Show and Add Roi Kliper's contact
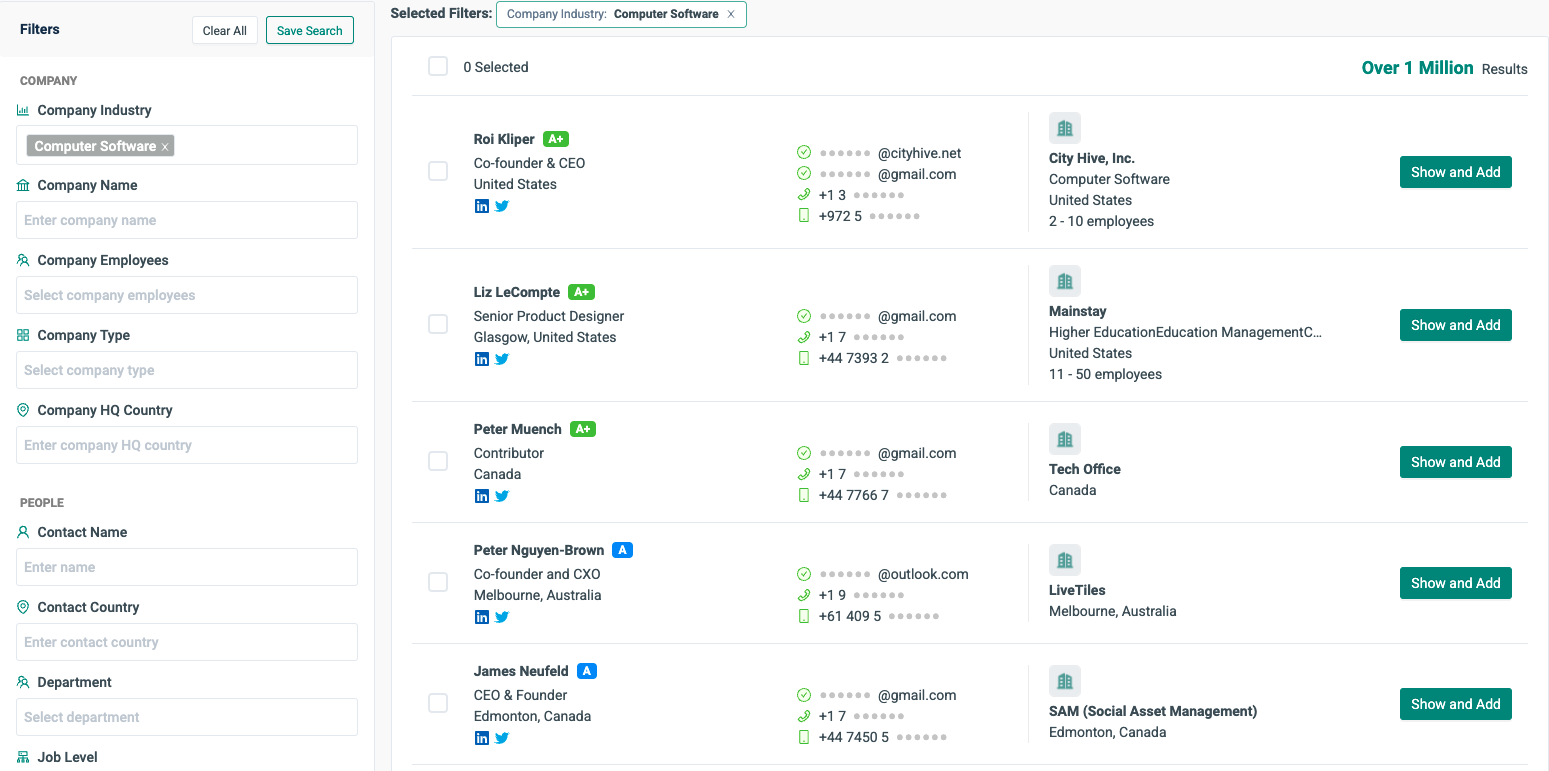Viewport: 1549px width, 771px height. pos(1456,172)
